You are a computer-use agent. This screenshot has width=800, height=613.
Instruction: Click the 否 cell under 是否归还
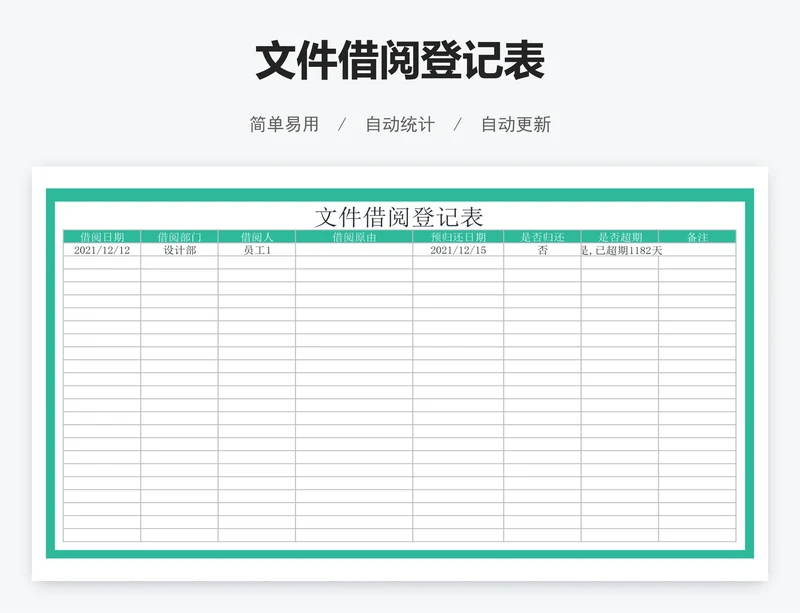tap(542, 250)
